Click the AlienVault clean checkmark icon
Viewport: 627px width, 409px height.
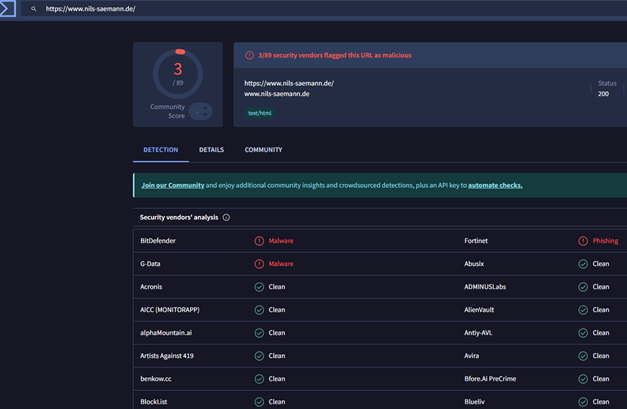583,310
